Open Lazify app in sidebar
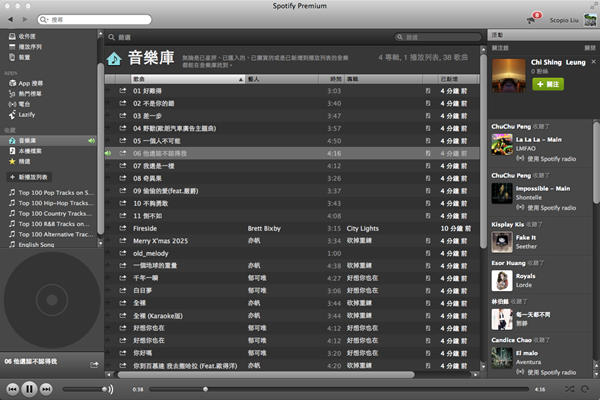Screen dimensions: 600x400 [x=28, y=114]
